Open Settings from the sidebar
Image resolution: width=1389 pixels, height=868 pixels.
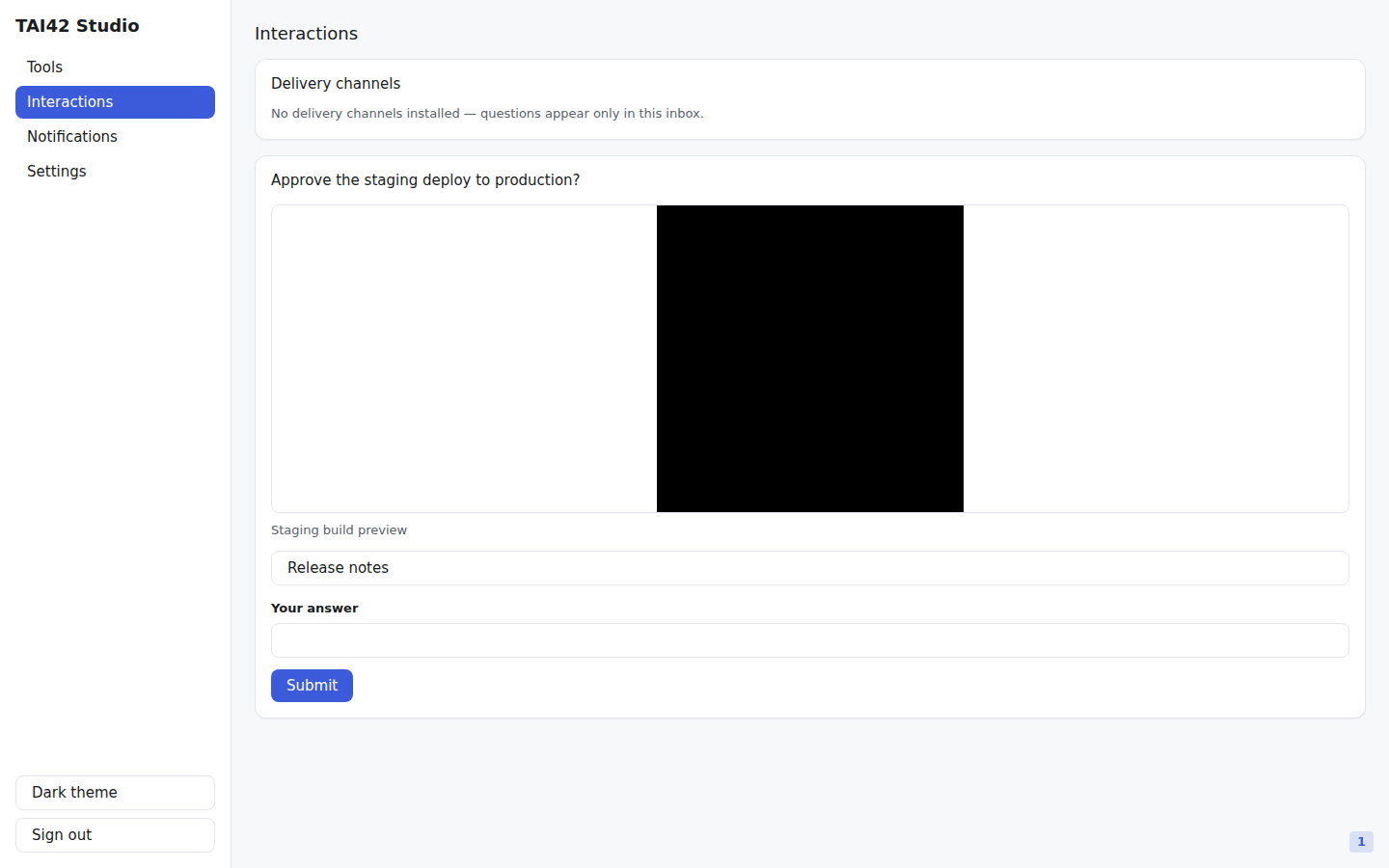point(115,172)
